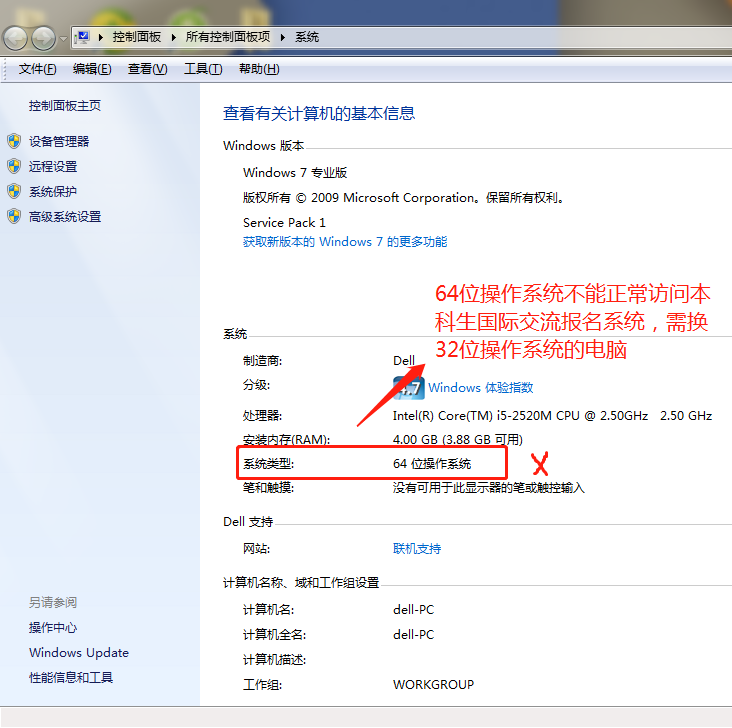Click 计算机全名 value dell-PC

click(414, 635)
